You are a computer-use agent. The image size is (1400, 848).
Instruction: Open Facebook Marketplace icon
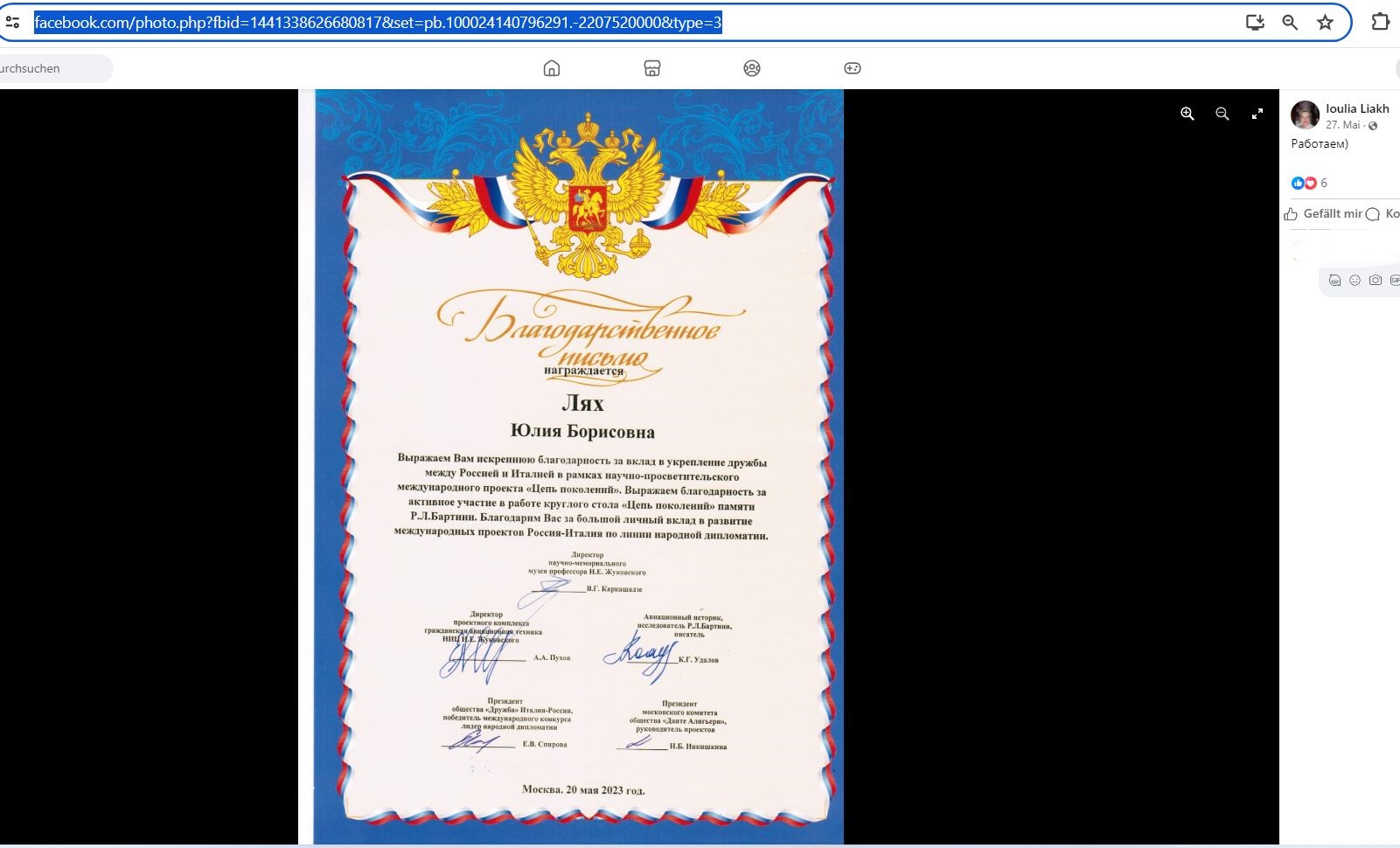coord(652,68)
